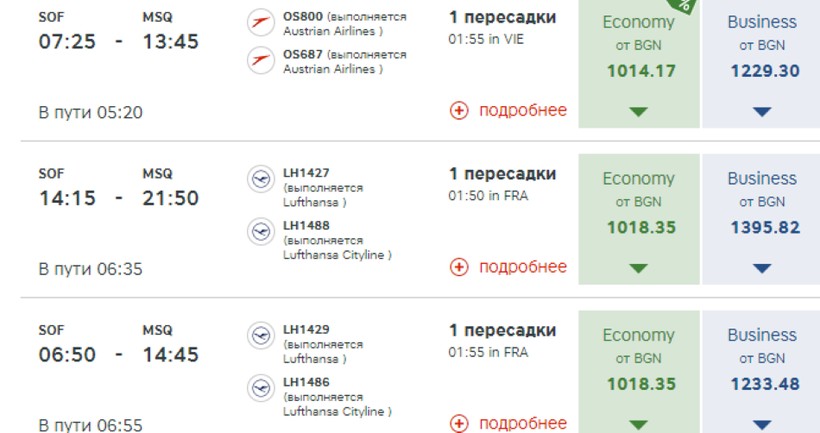Click the Austrian Airlines logo beside OS800

coord(260,23)
